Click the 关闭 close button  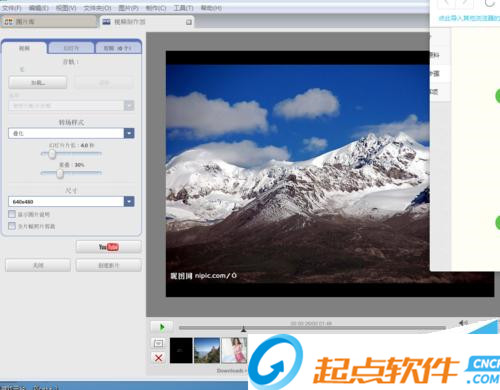[x=38, y=266]
